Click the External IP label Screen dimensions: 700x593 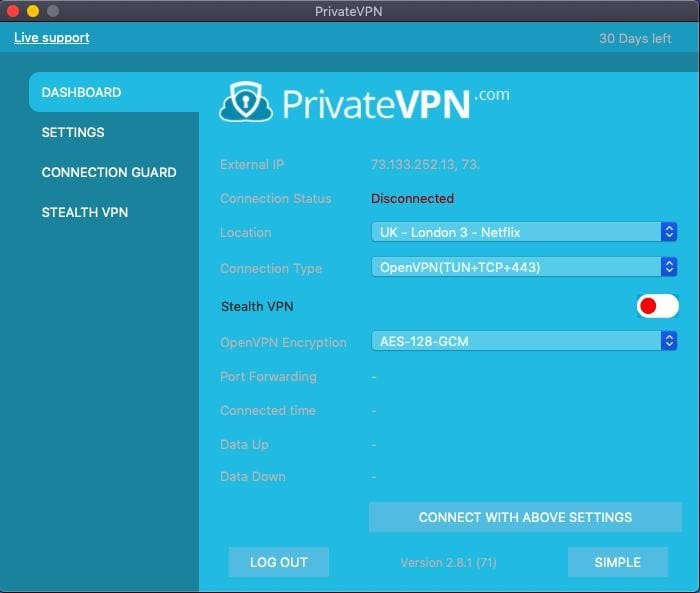pos(252,165)
